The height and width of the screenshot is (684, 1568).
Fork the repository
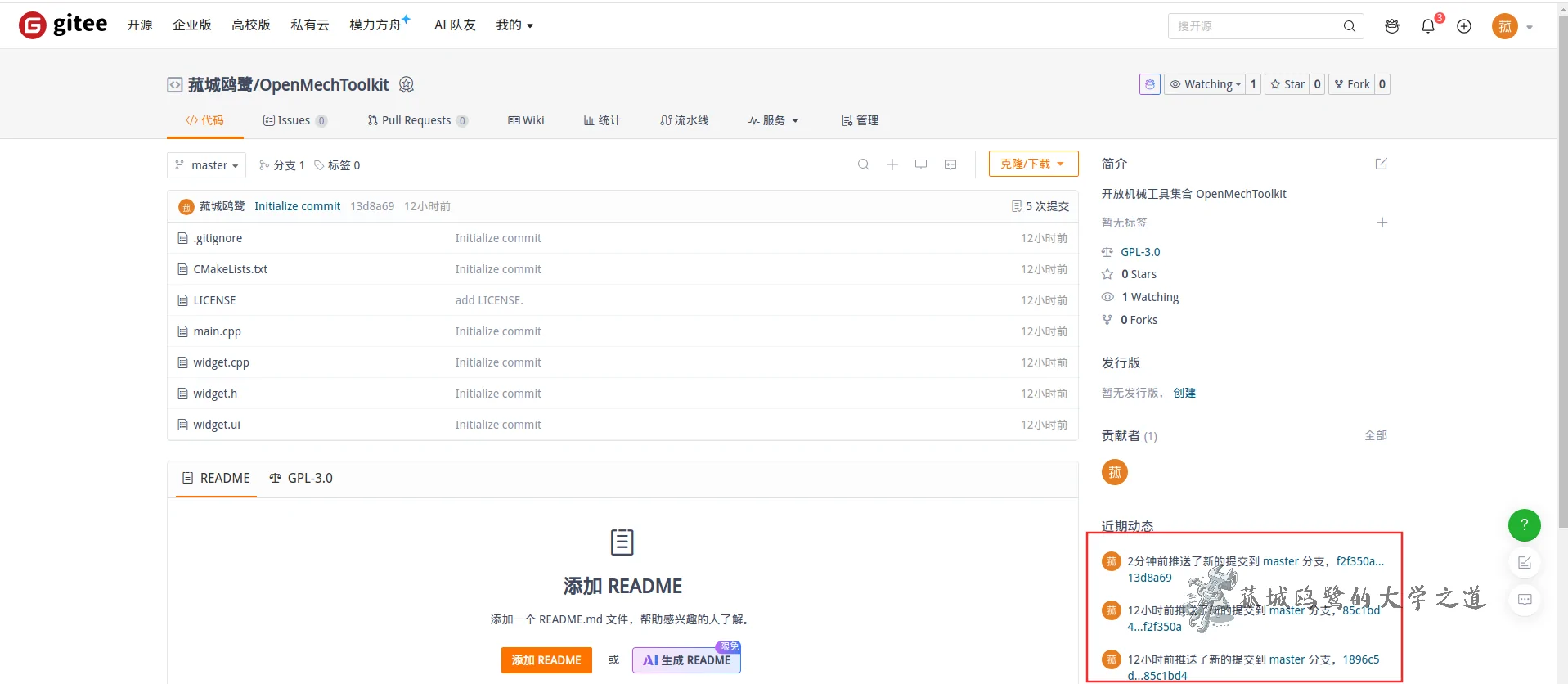point(1351,84)
